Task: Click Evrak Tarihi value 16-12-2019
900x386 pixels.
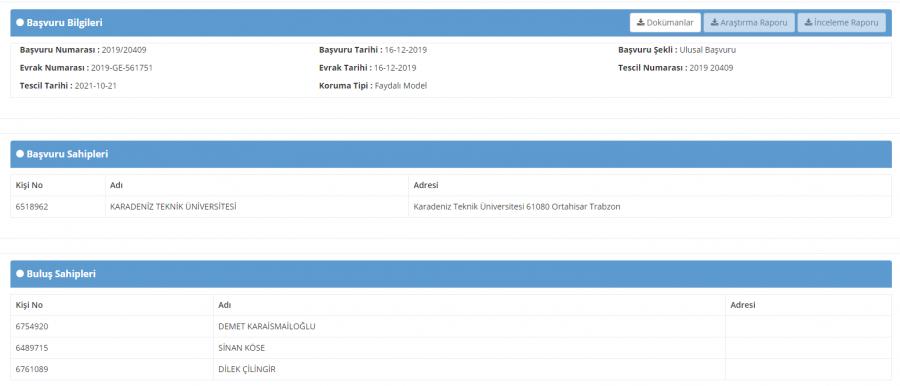Action: (x=395, y=68)
